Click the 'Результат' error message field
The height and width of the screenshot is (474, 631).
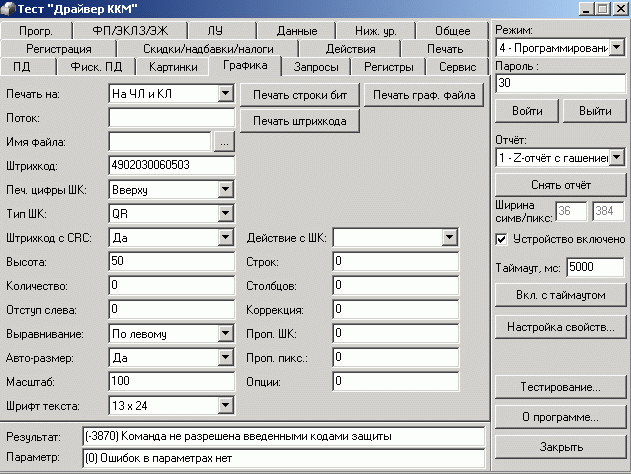(x=284, y=436)
